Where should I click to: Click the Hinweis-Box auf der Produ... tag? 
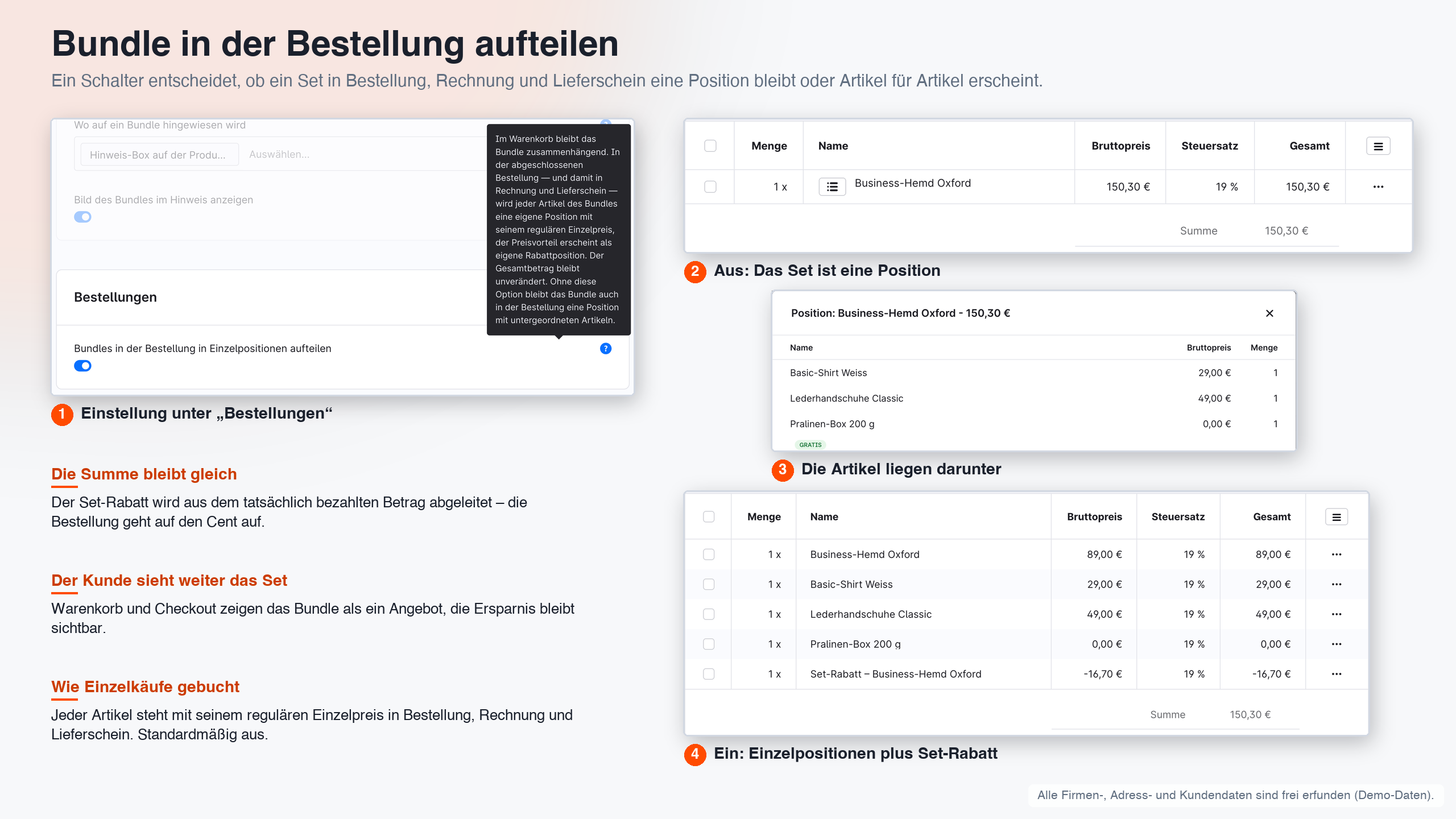point(159,155)
